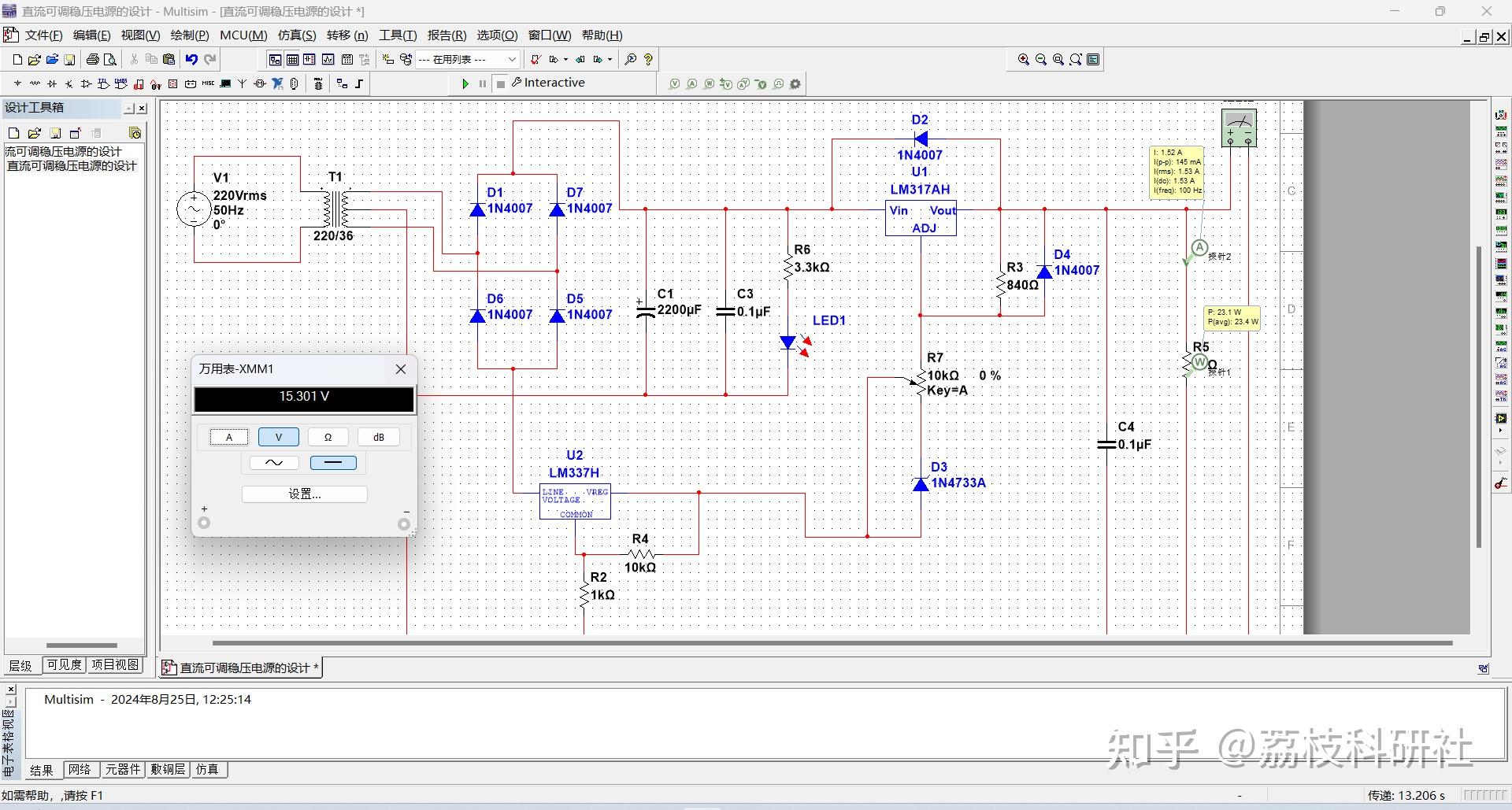Switch to the 元器件 bottom tab
The height and width of the screenshot is (810, 1512).
coord(122,770)
